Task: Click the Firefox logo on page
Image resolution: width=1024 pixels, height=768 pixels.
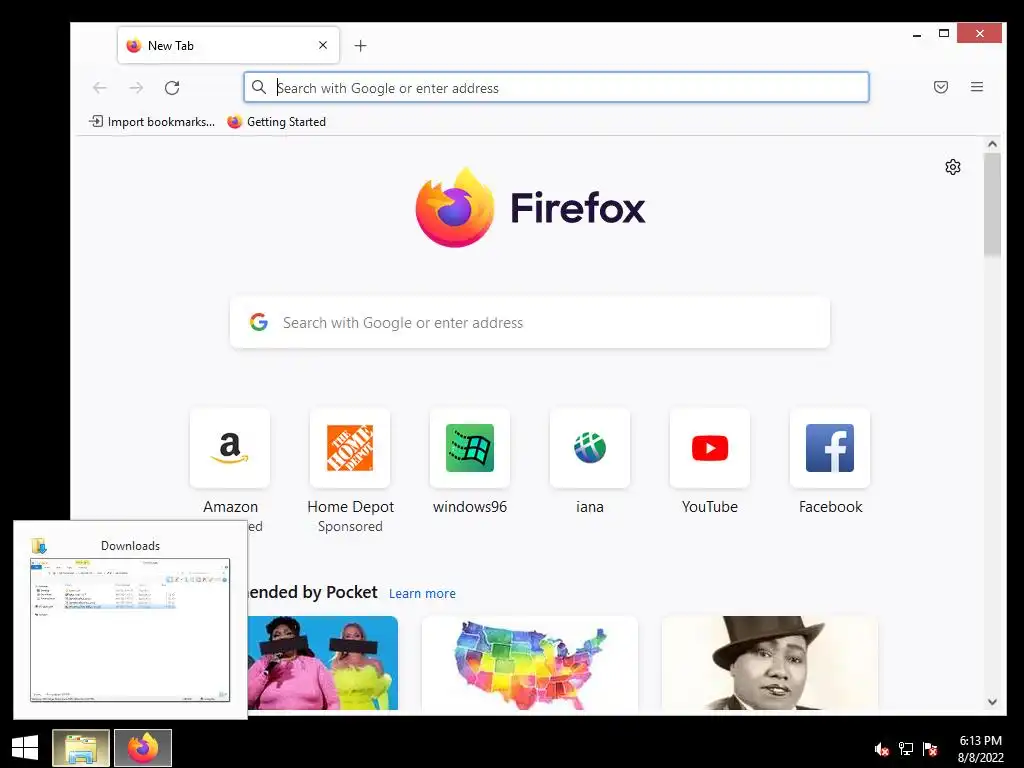Action: (x=455, y=207)
